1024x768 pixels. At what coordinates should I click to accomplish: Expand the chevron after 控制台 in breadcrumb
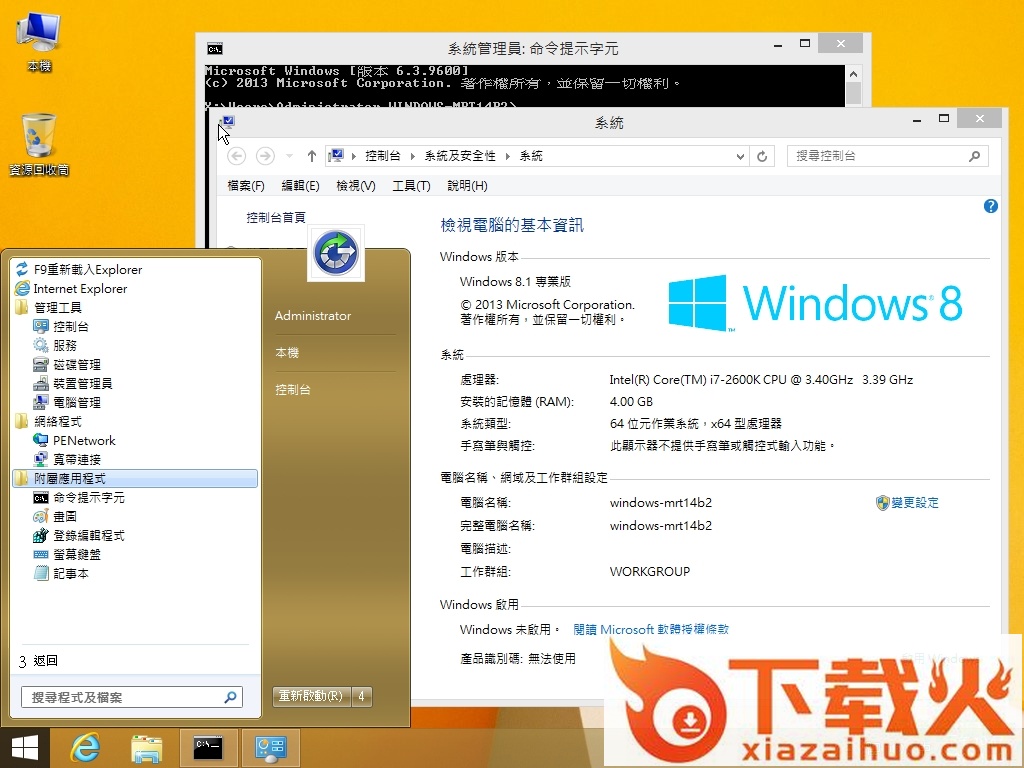(x=413, y=156)
